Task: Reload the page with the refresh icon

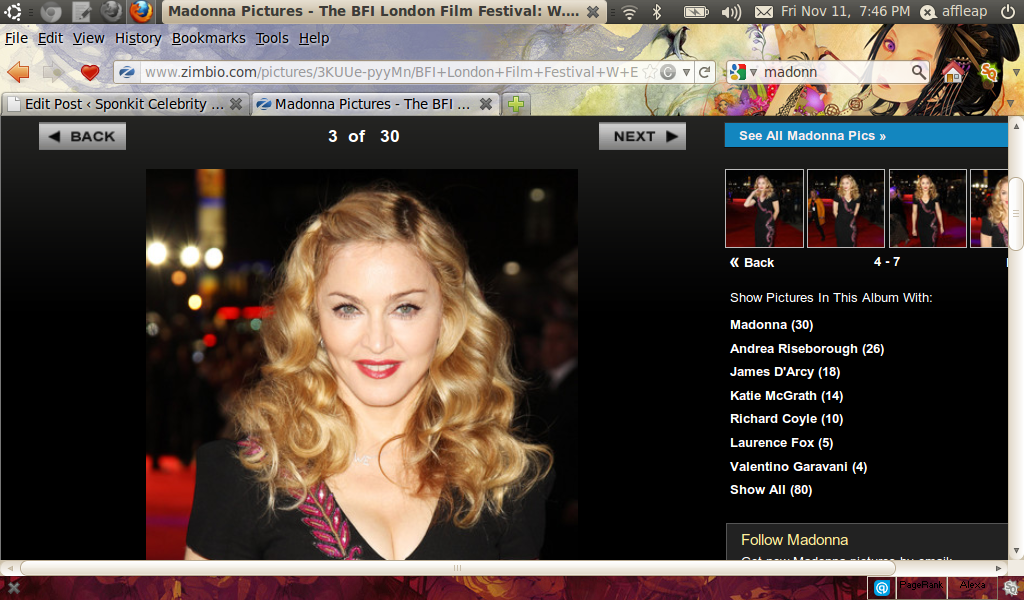Action: tap(704, 72)
